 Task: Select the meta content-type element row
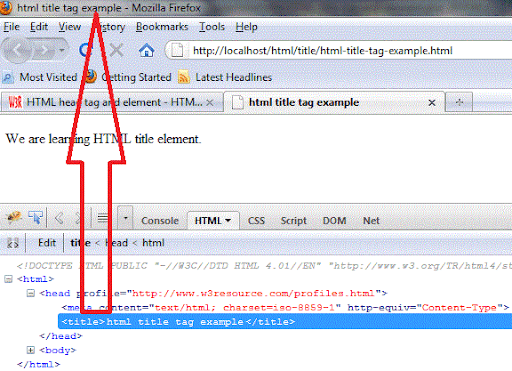pos(286,308)
